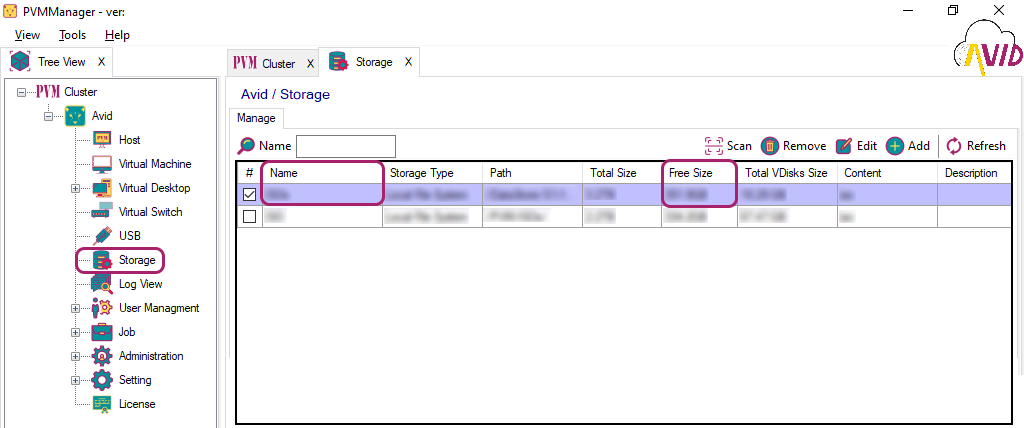Click the Tree View cube icon
Image resolution: width=1024 pixels, height=428 pixels.
point(21,61)
